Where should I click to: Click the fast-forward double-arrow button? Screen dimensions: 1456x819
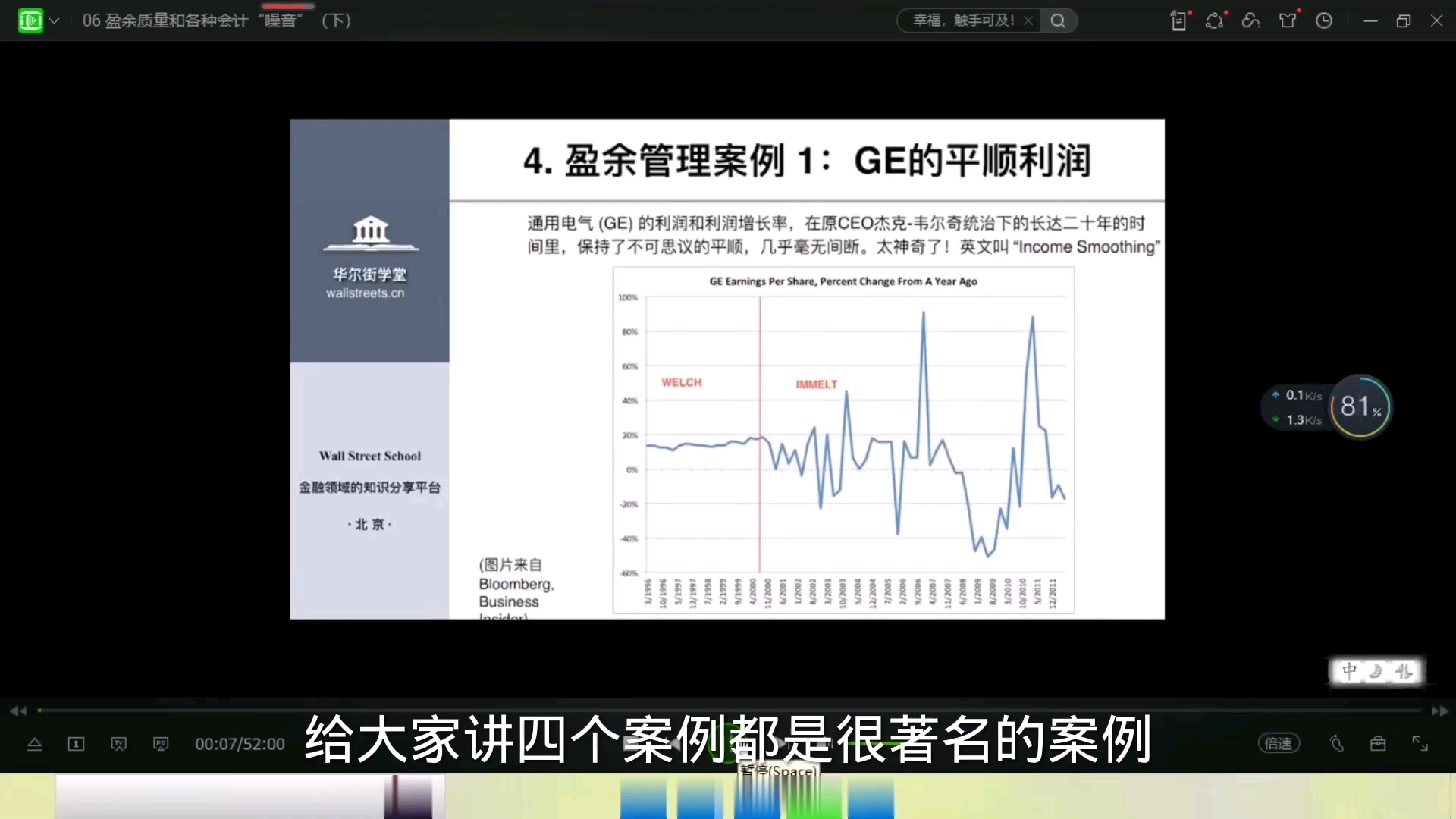pos(1439,711)
